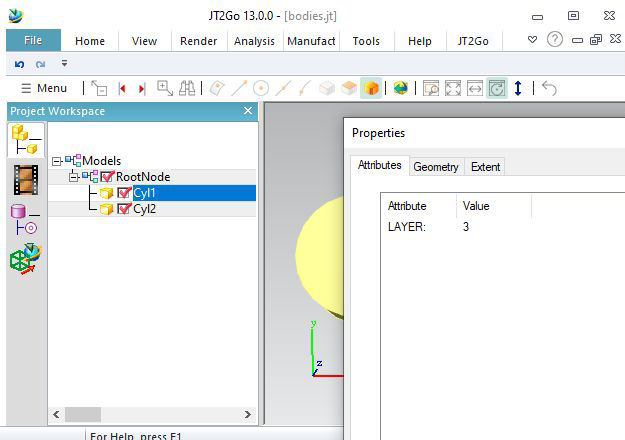Click the undo icon in quick access bar
This screenshot has height=440, width=625.
tap(20, 63)
